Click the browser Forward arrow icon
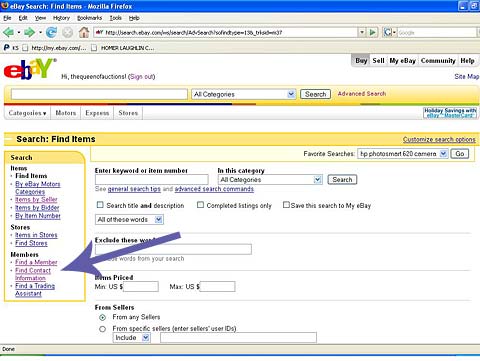480x361 pixels. point(29,32)
